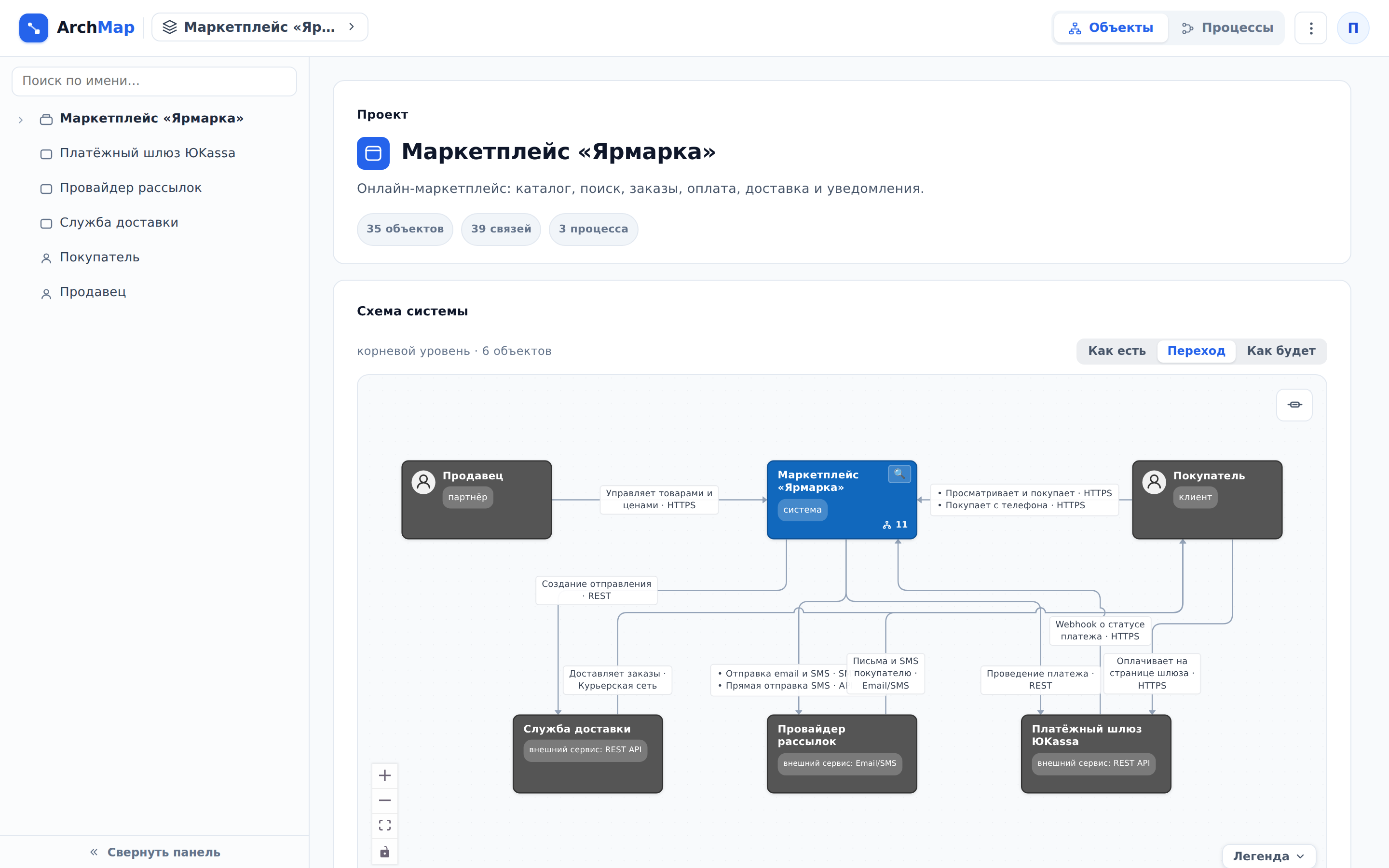Switch the diagram to Как есть view

[x=1117, y=351]
